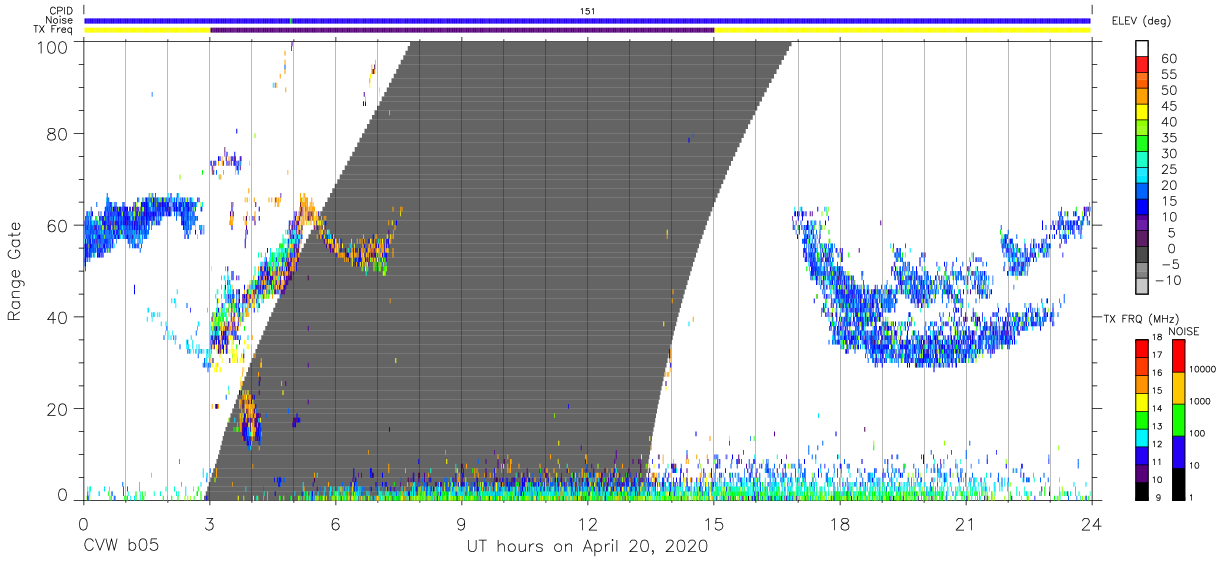Click 'UT hours on April 20, 2020' label
Image resolution: width=1228 pixels, height=567 pixels.
[x=587, y=547]
